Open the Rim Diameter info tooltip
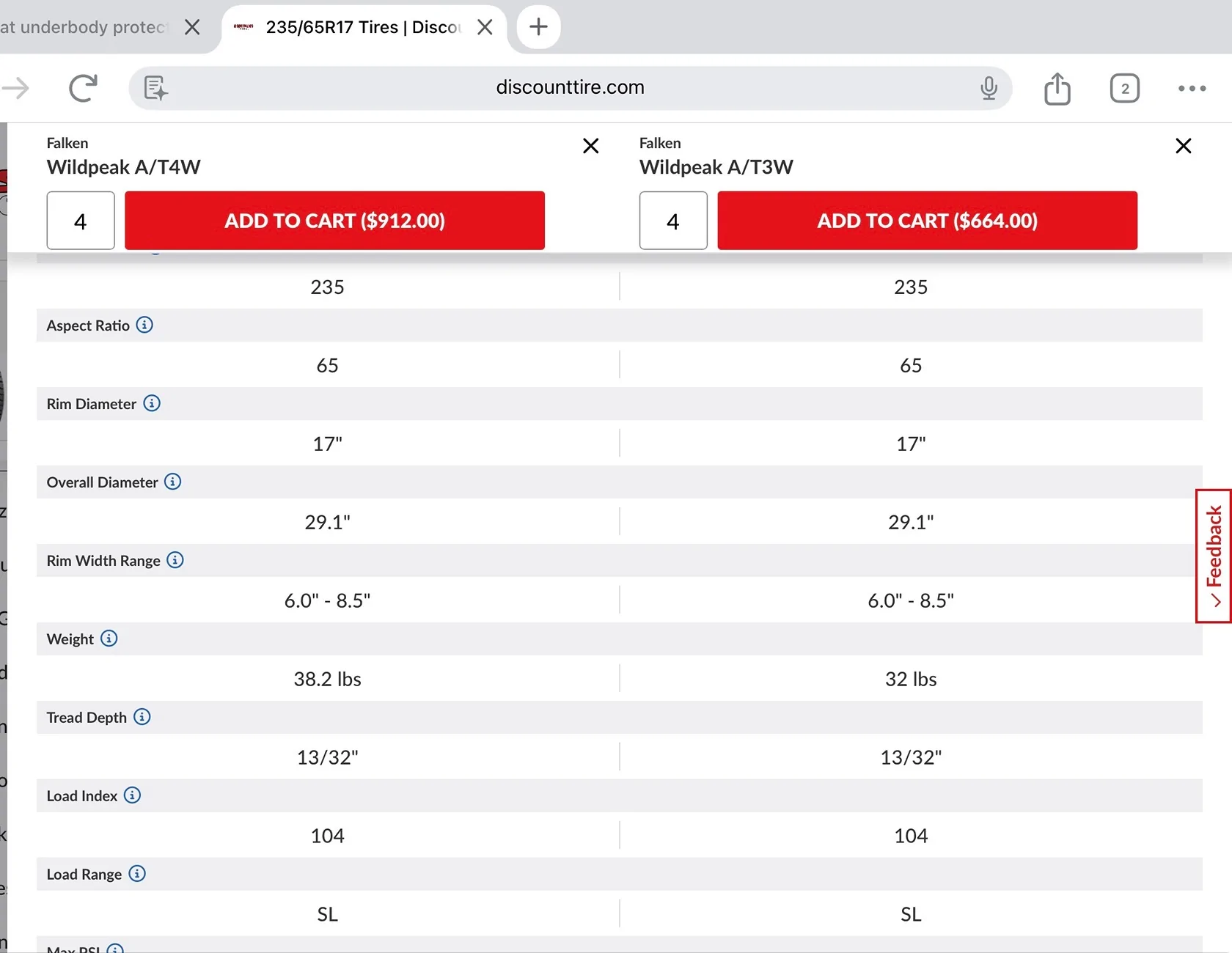Screen dimensions: 1232x953 152,403
